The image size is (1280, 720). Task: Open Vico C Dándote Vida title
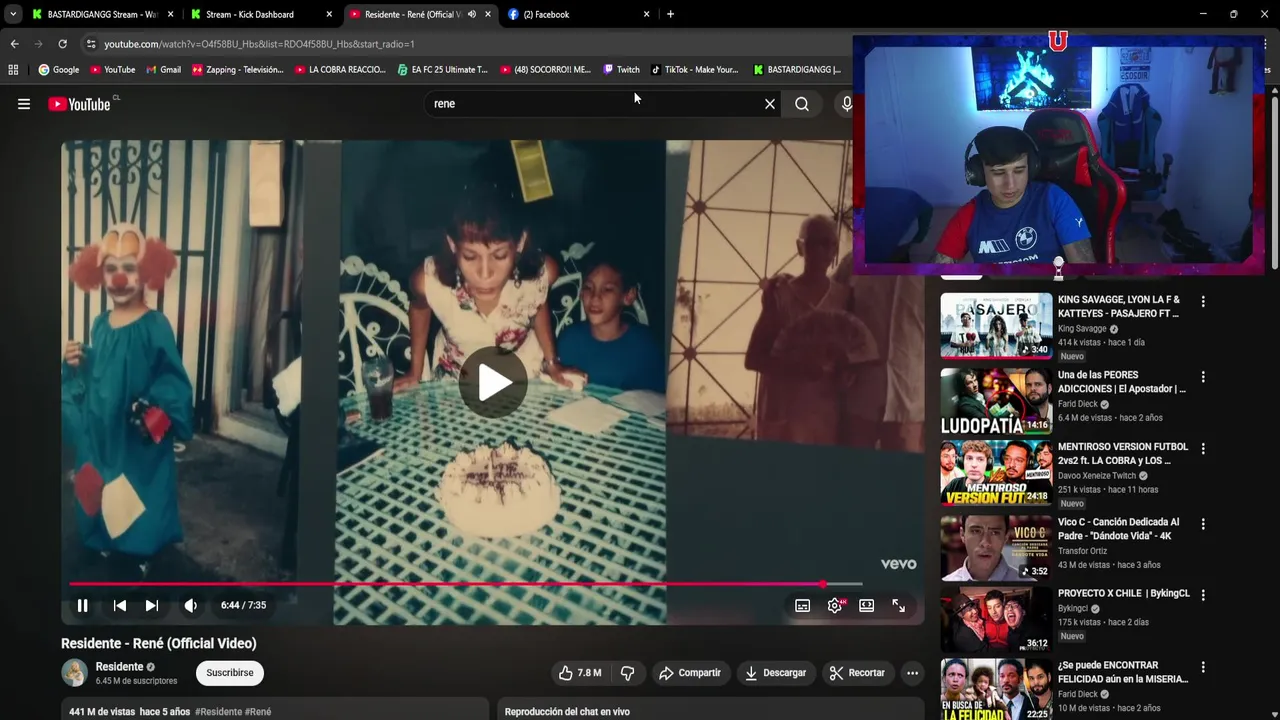[x=1118, y=529]
